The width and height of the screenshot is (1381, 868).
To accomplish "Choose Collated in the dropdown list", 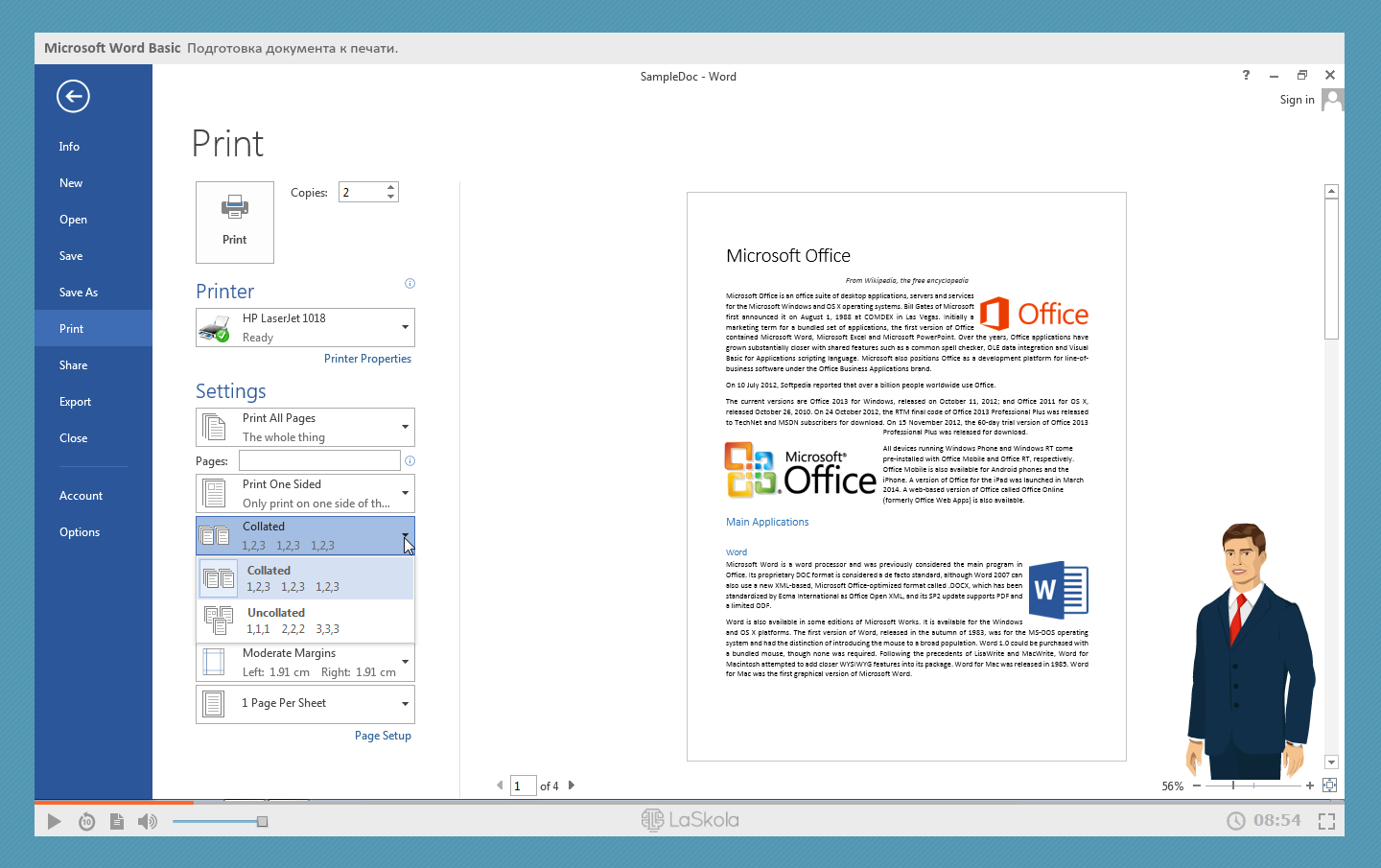I will coord(305,578).
